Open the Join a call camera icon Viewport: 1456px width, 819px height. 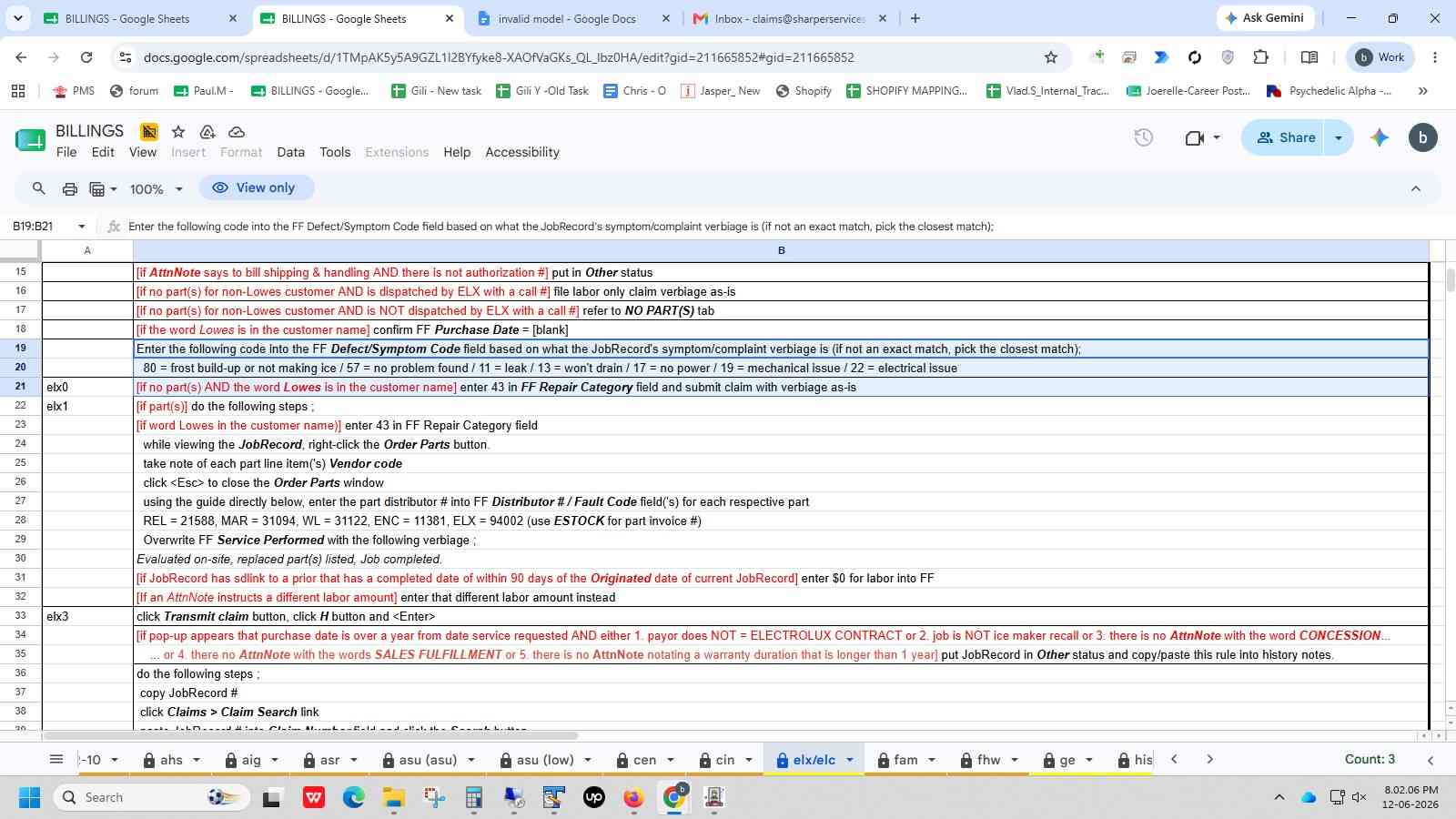1202,137
